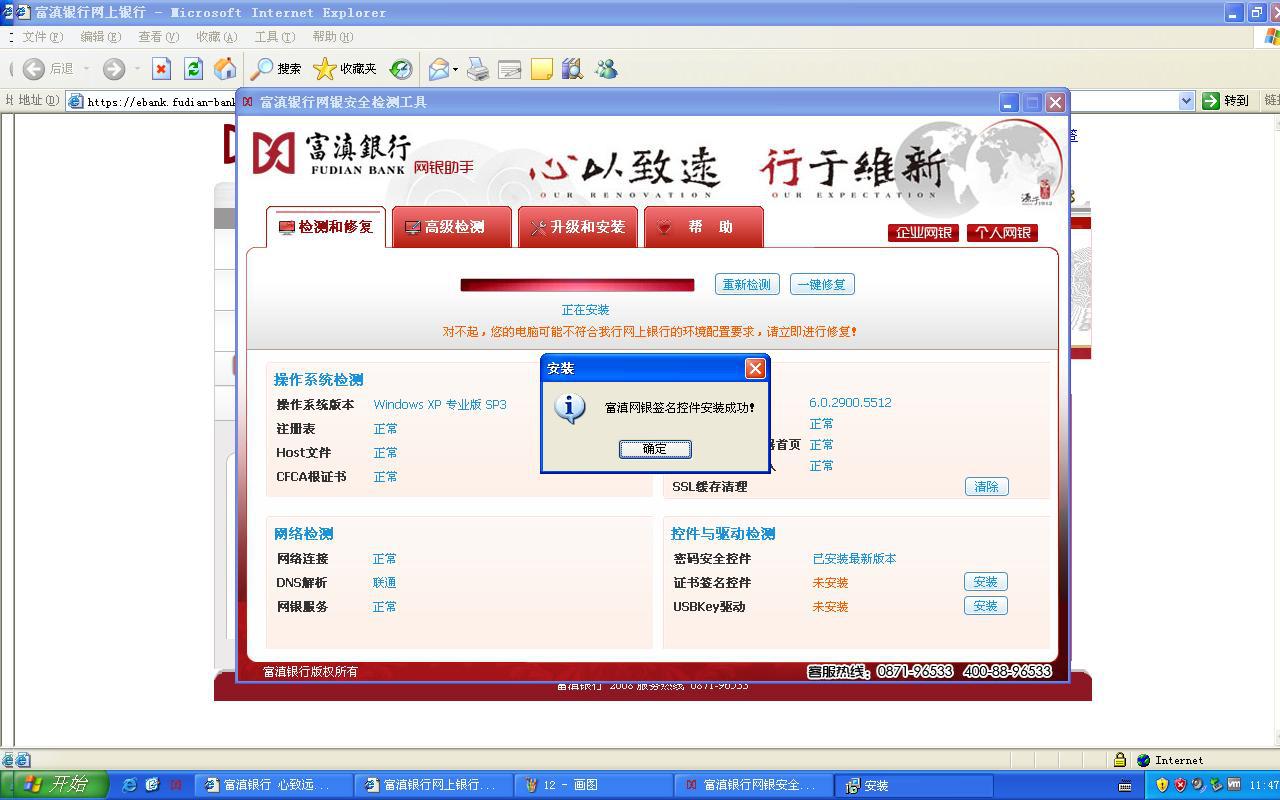Expand the Back button history dropdown
Image resolution: width=1280 pixels, height=800 pixels.
(x=86, y=69)
